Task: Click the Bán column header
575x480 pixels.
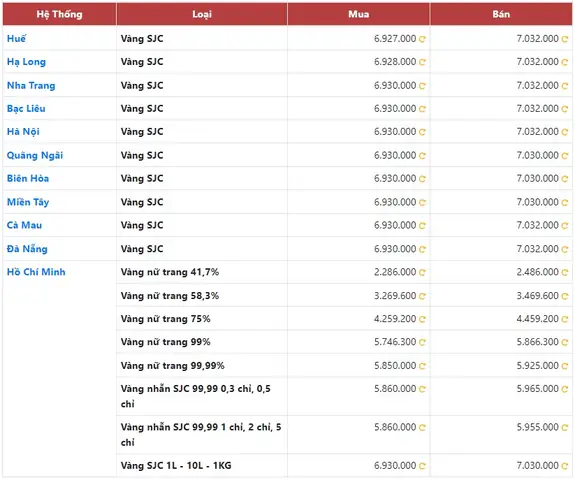Action: coord(501,14)
